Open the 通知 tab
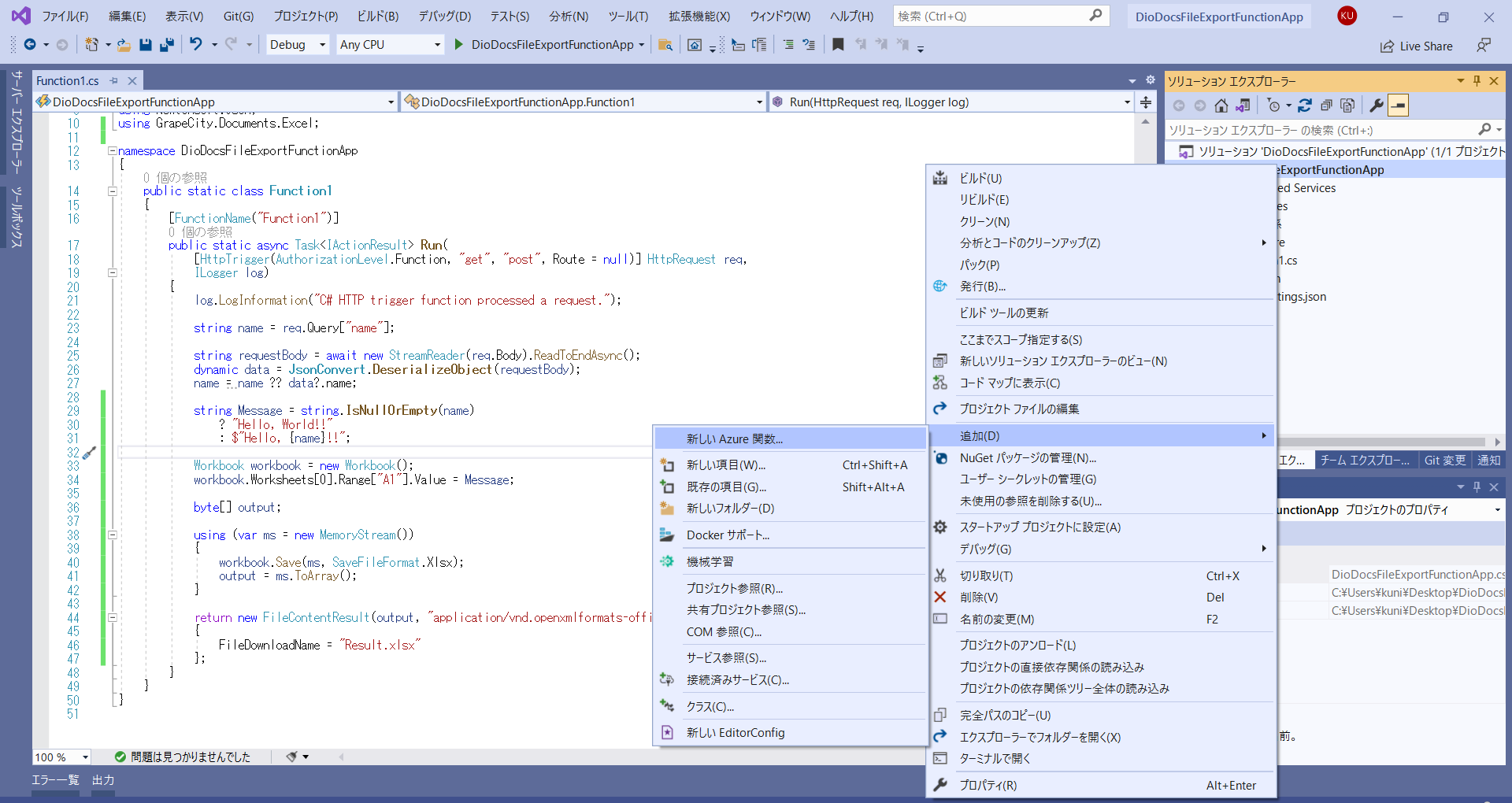Image resolution: width=1512 pixels, height=803 pixels. pyautogui.click(x=1488, y=461)
